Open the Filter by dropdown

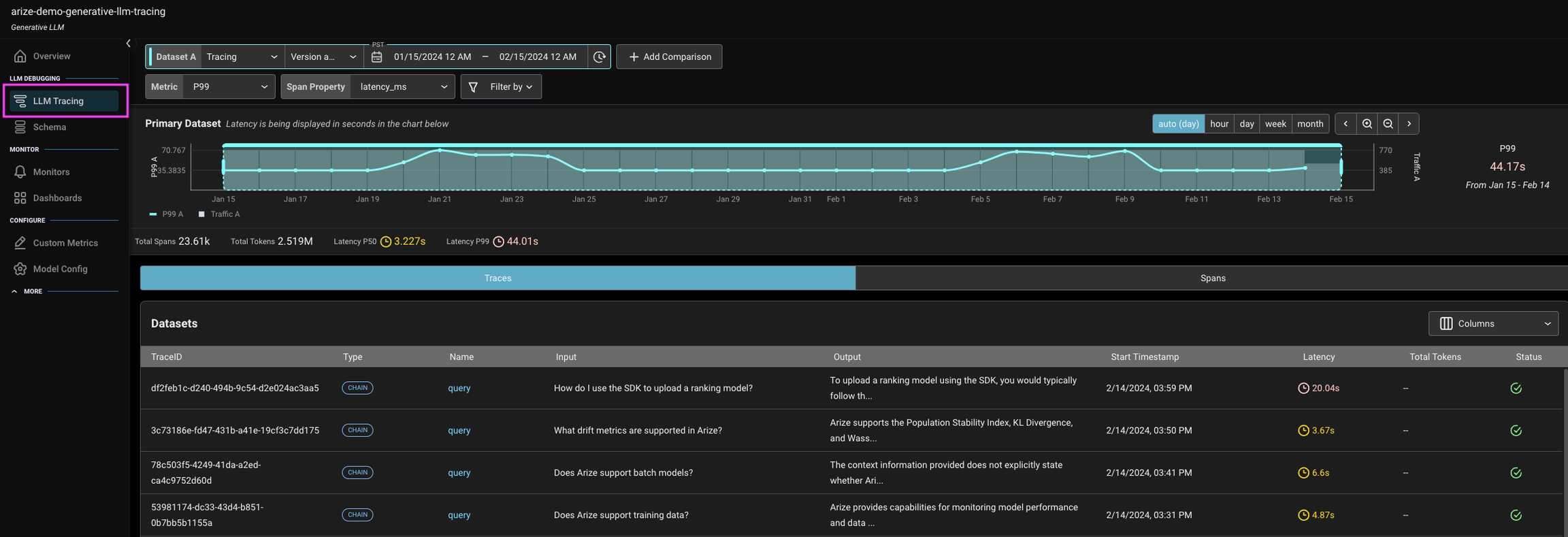[501, 86]
